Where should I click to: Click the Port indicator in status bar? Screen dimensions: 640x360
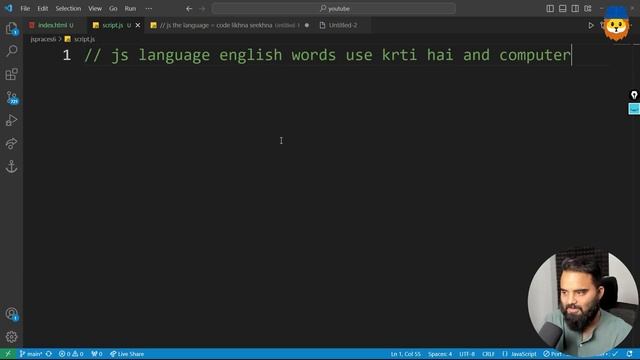[552, 354]
